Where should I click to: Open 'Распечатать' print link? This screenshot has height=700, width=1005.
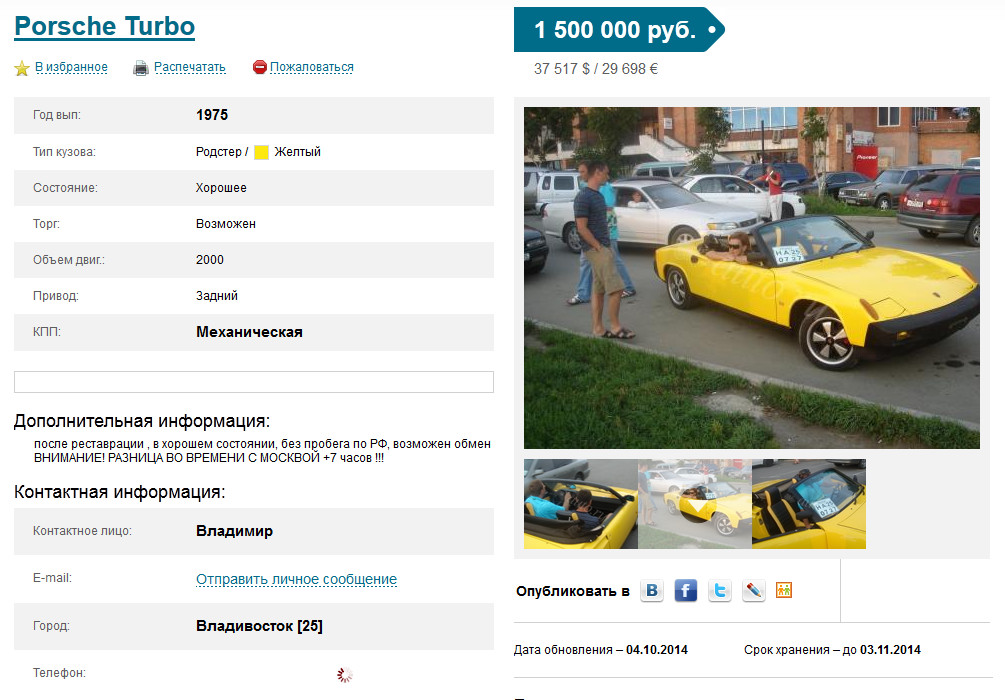coord(190,67)
